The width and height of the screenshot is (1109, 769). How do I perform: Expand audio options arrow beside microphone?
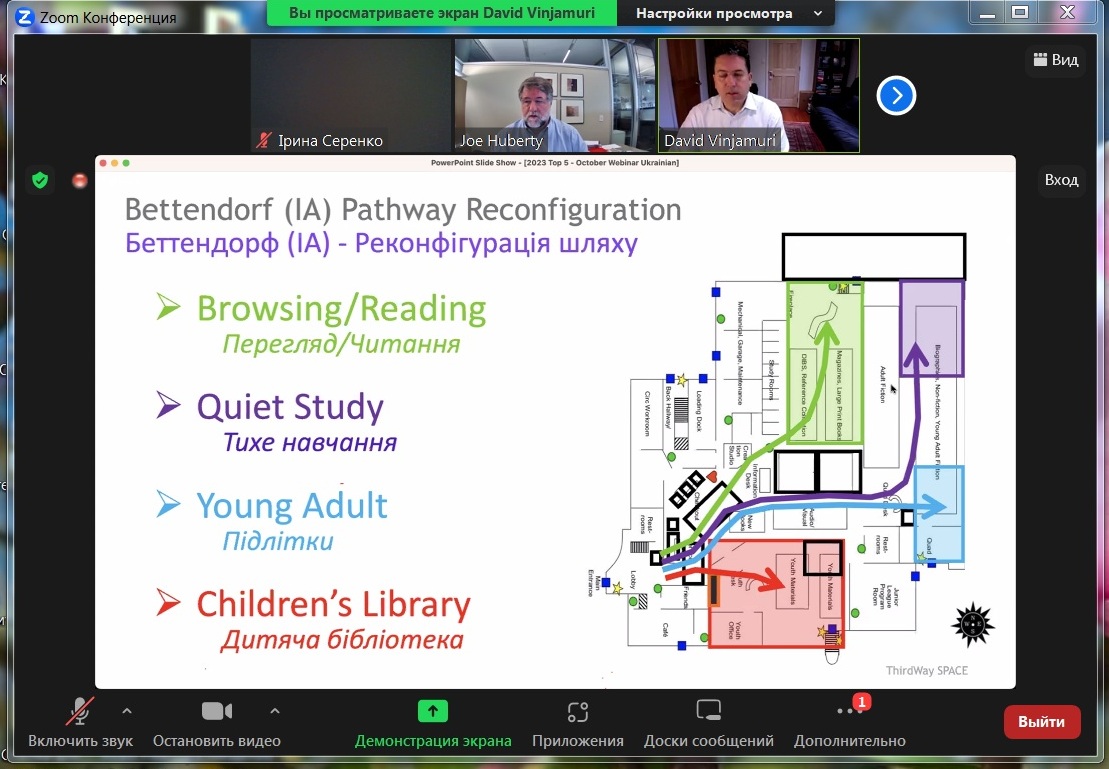click(x=126, y=711)
